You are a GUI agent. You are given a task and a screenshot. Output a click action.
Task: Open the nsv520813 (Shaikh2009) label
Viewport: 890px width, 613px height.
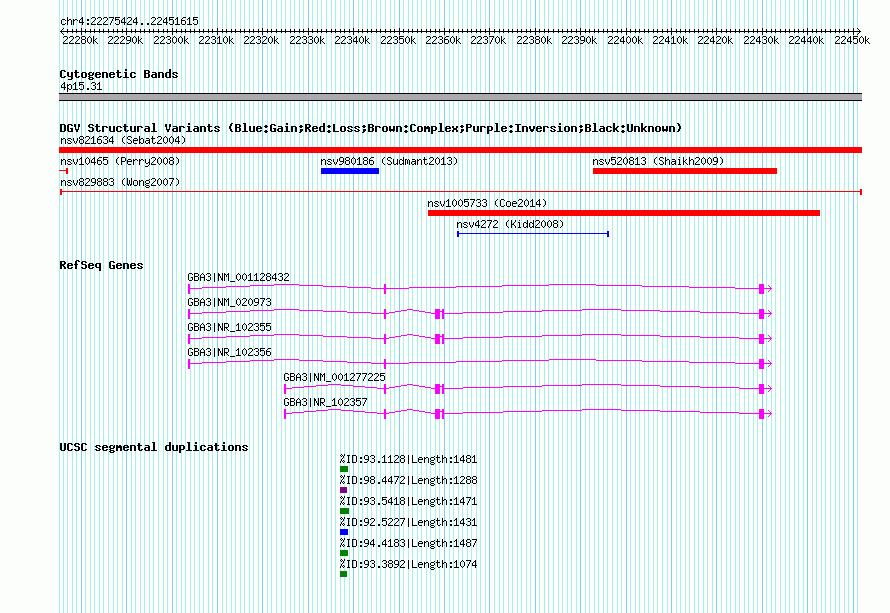point(658,161)
